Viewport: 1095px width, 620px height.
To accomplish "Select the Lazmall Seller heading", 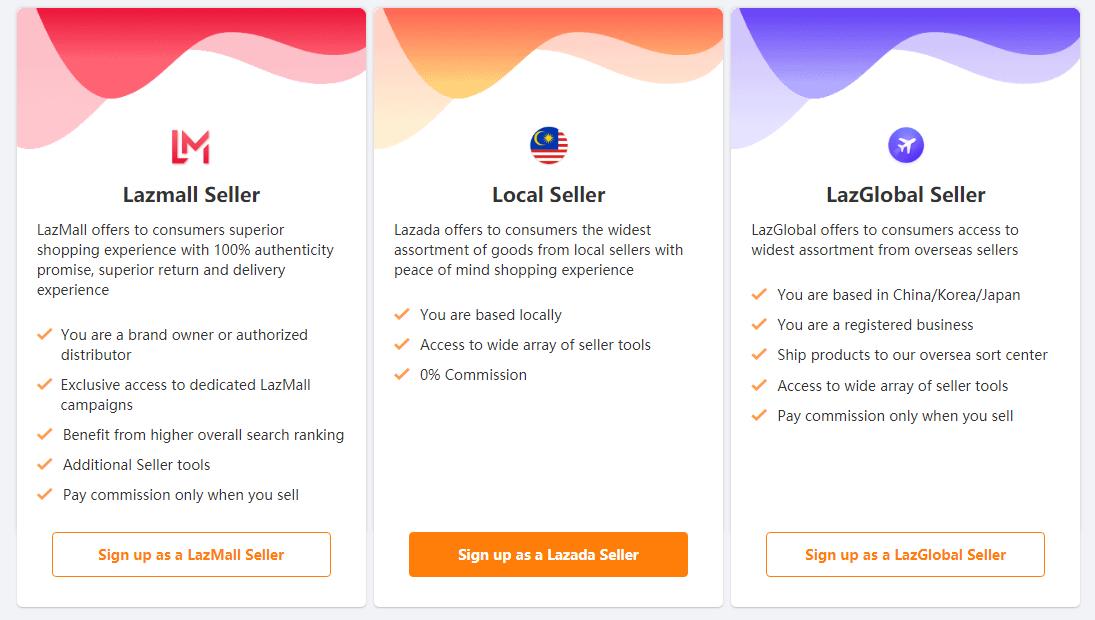I will pyautogui.click(x=191, y=195).
